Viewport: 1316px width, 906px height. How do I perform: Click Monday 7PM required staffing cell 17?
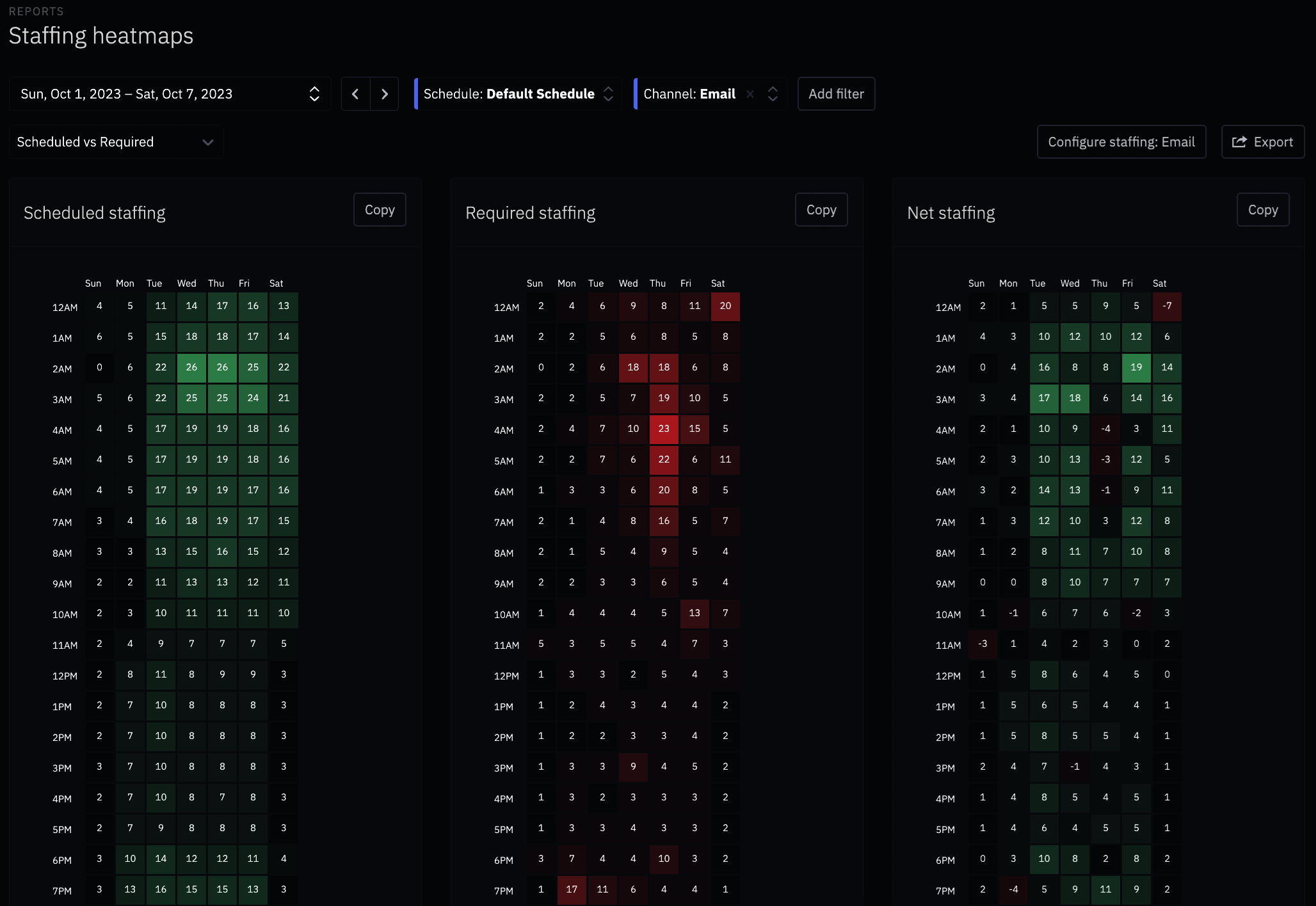pos(572,889)
